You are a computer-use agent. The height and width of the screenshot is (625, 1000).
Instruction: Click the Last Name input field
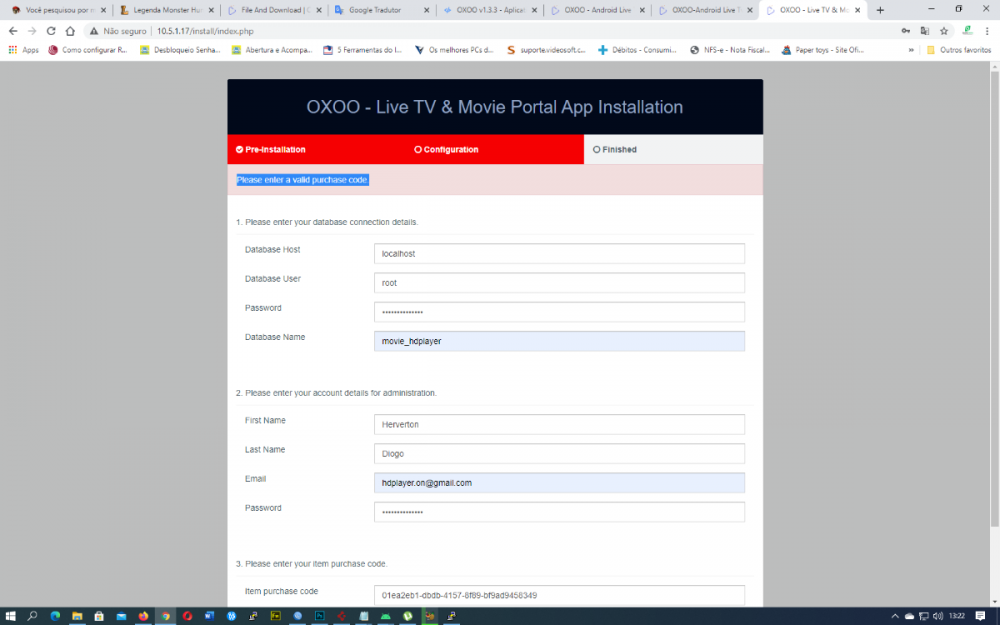pyautogui.click(x=559, y=453)
